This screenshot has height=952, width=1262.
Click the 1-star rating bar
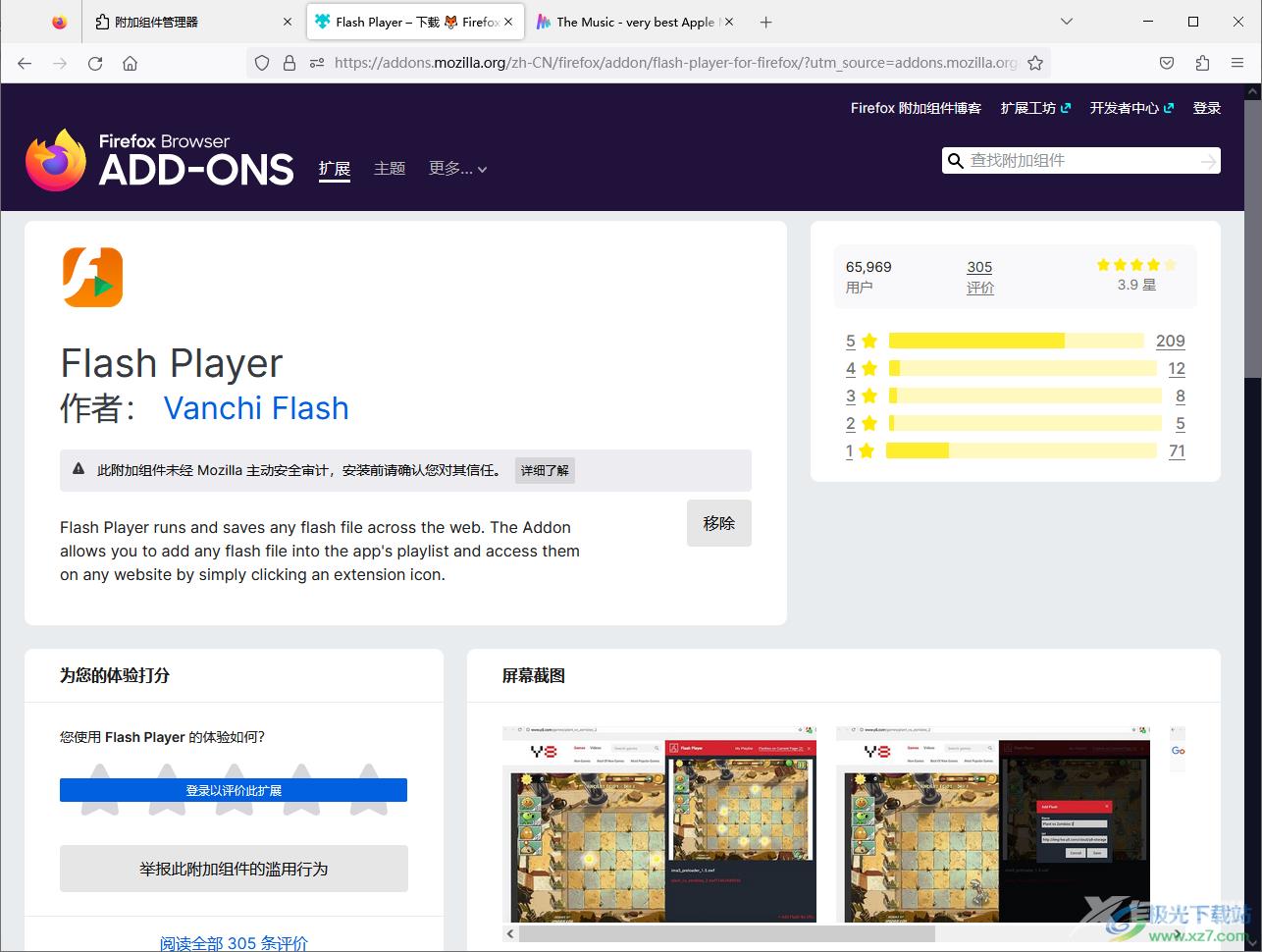1022,450
